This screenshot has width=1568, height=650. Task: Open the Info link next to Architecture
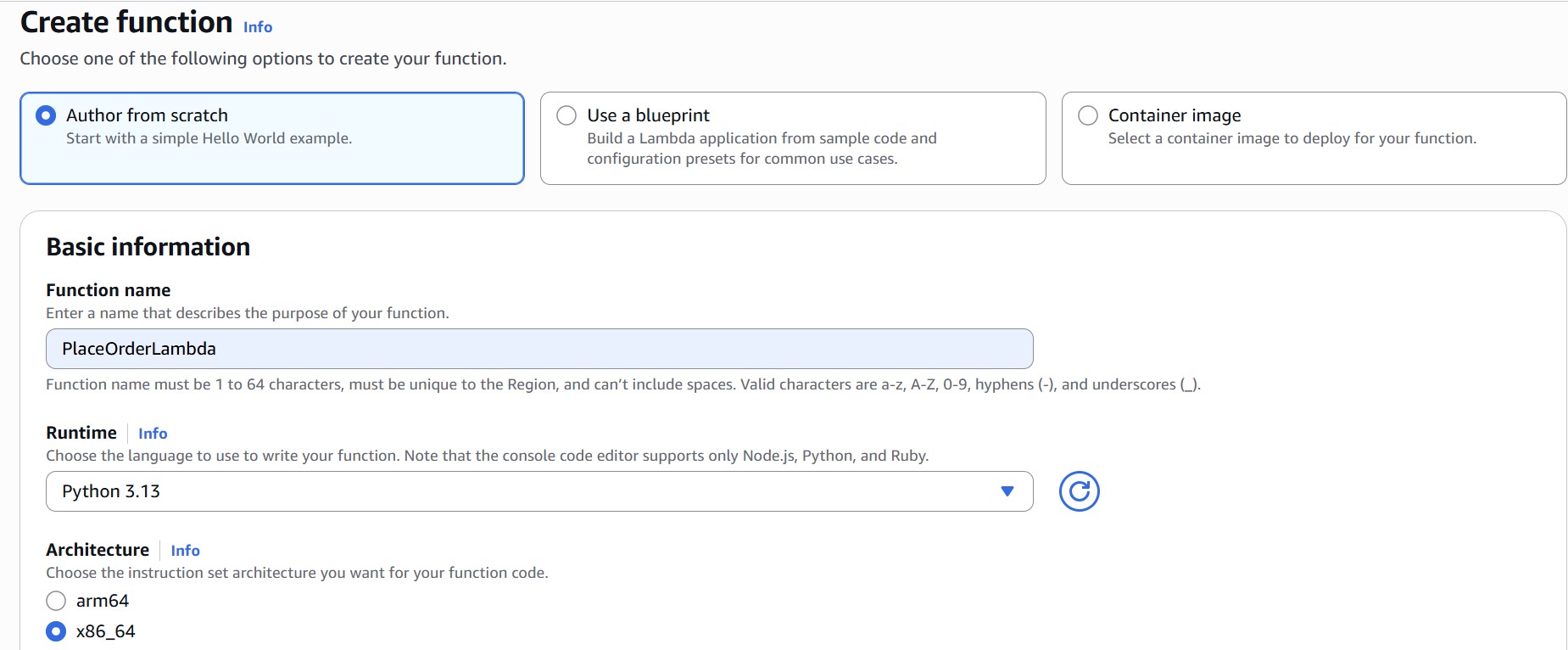(x=185, y=551)
